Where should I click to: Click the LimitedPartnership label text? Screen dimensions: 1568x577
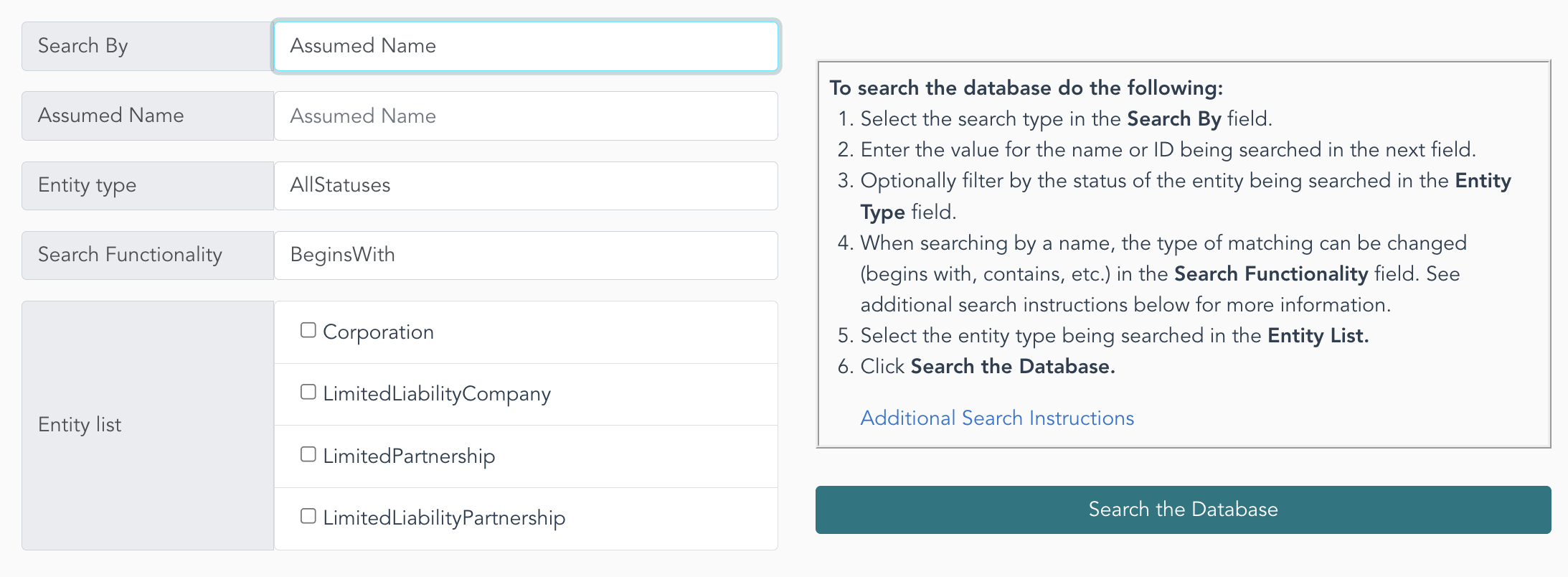pos(409,456)
